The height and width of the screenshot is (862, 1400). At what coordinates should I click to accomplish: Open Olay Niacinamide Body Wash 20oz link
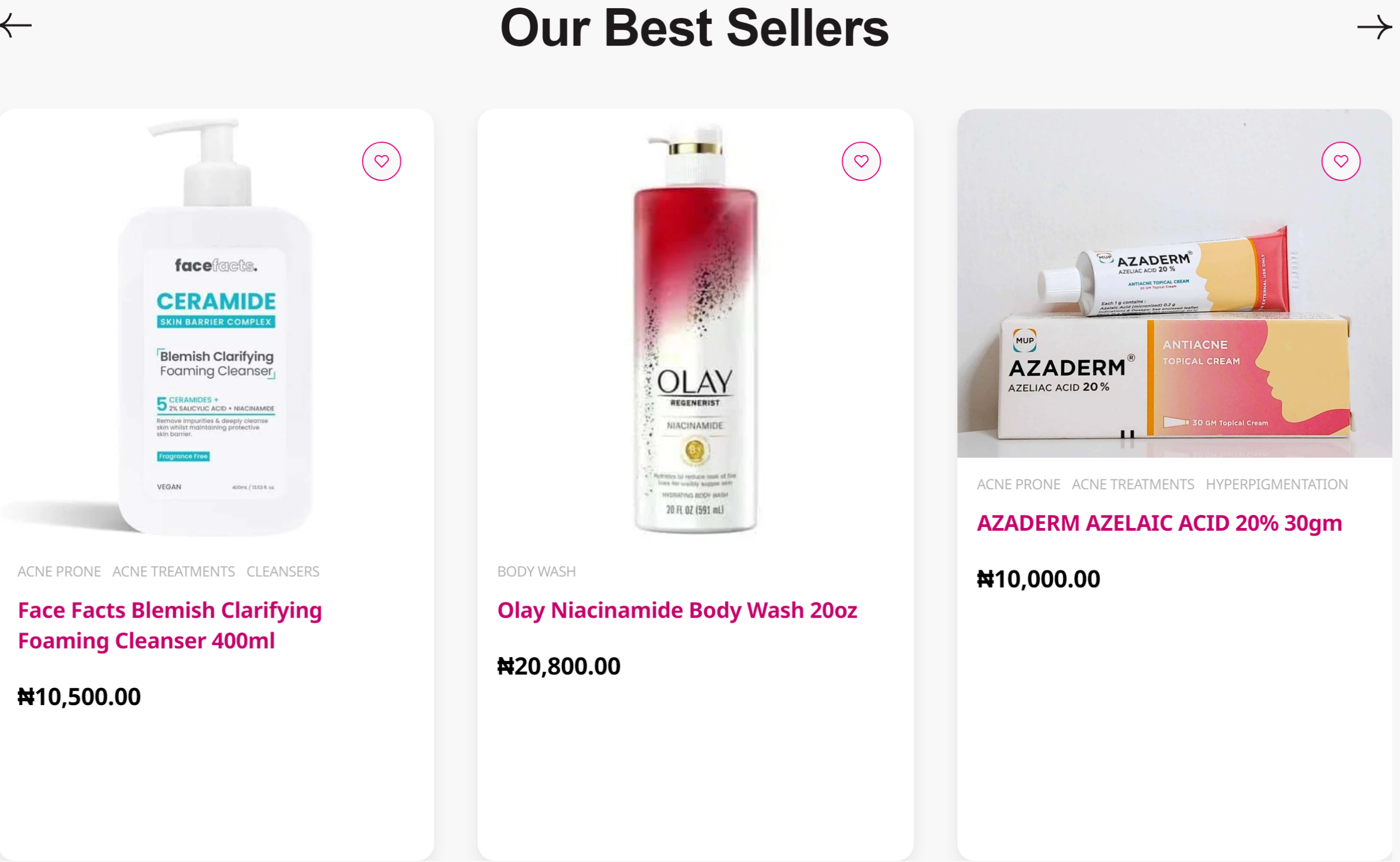(677, 610)
